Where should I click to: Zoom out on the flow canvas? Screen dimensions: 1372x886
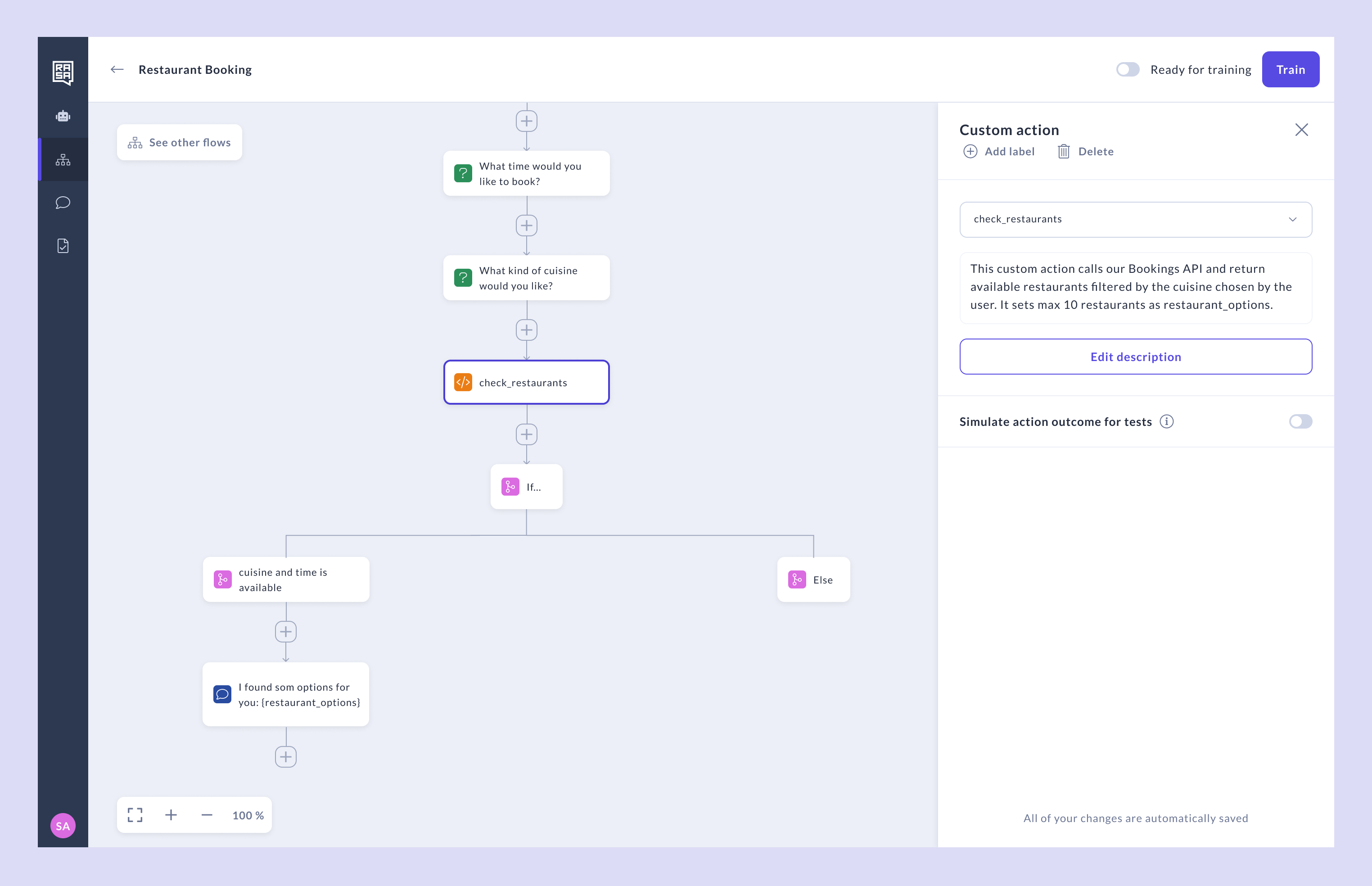(207, 815)
